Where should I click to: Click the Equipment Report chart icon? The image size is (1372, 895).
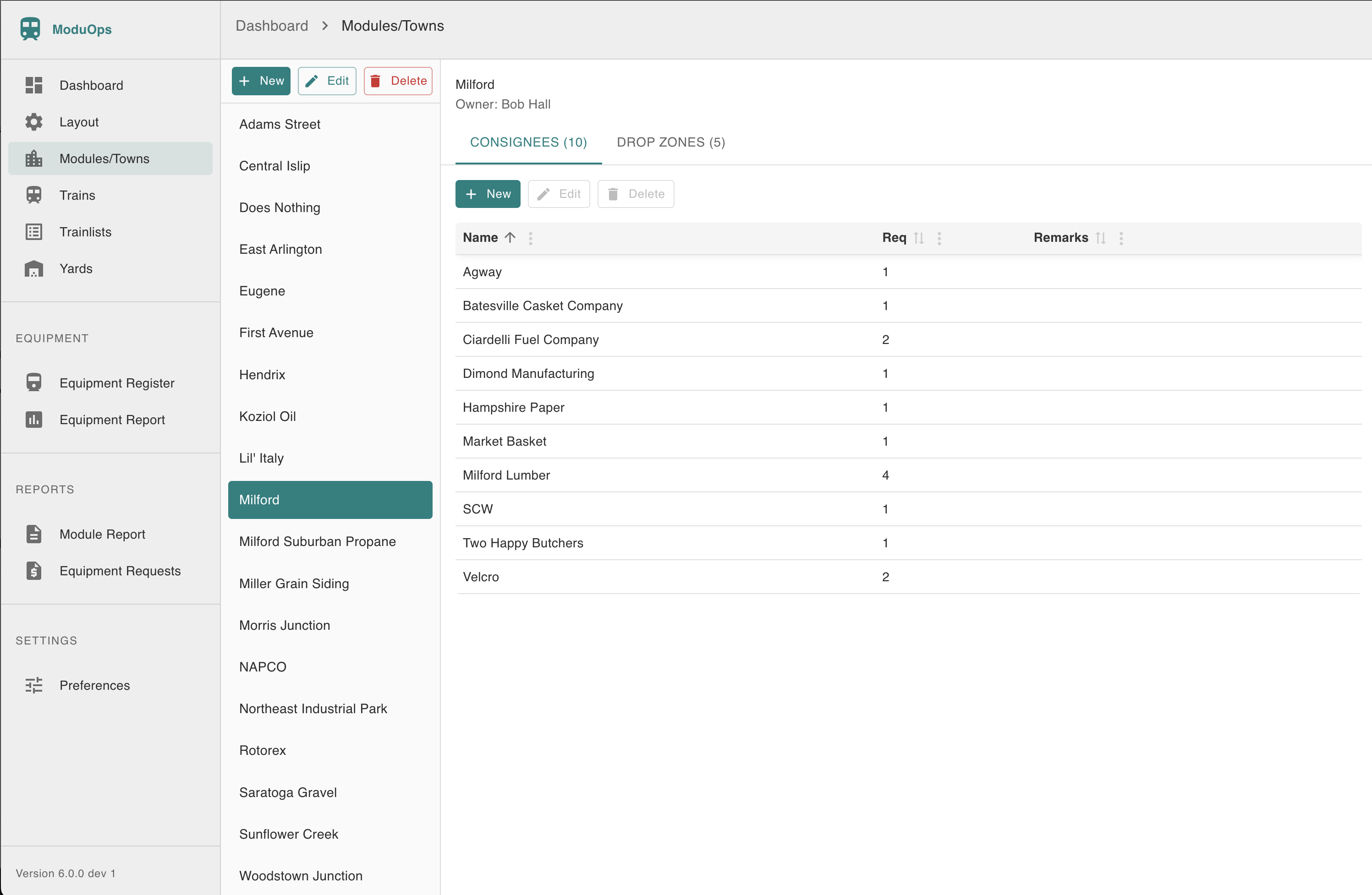point(33,420)
